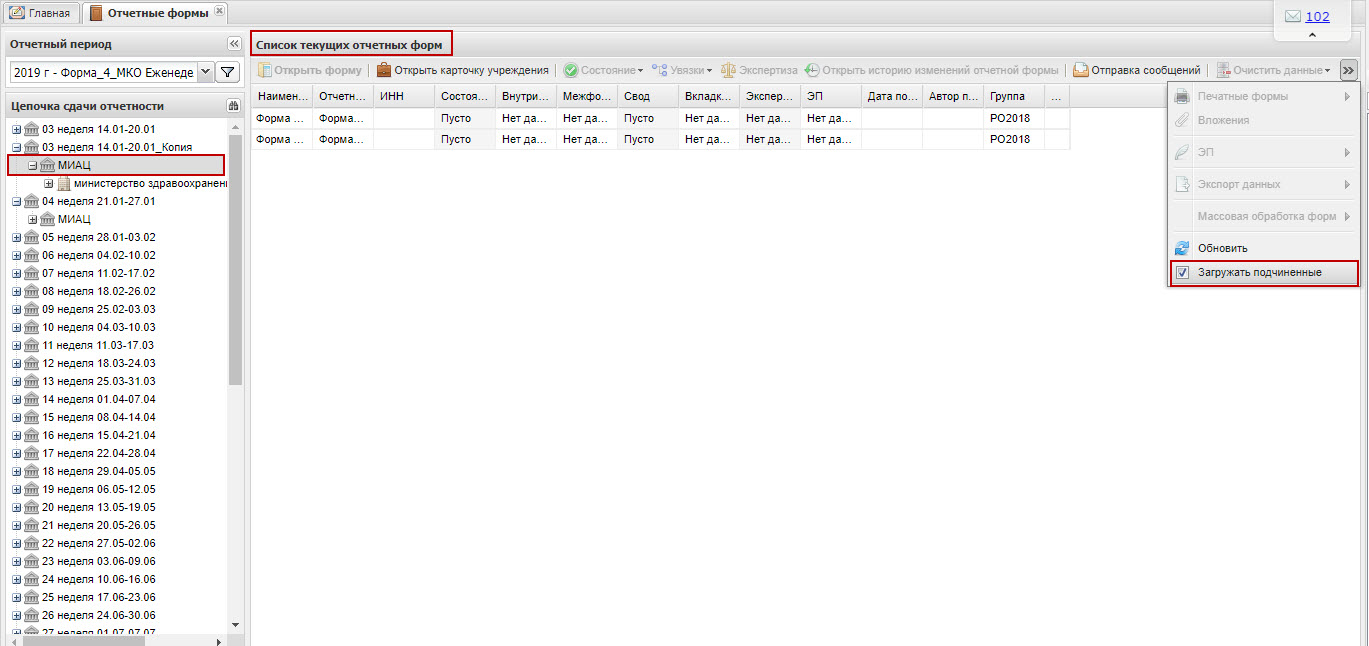Open the Печатные формы submenu

pos(1263,96)
